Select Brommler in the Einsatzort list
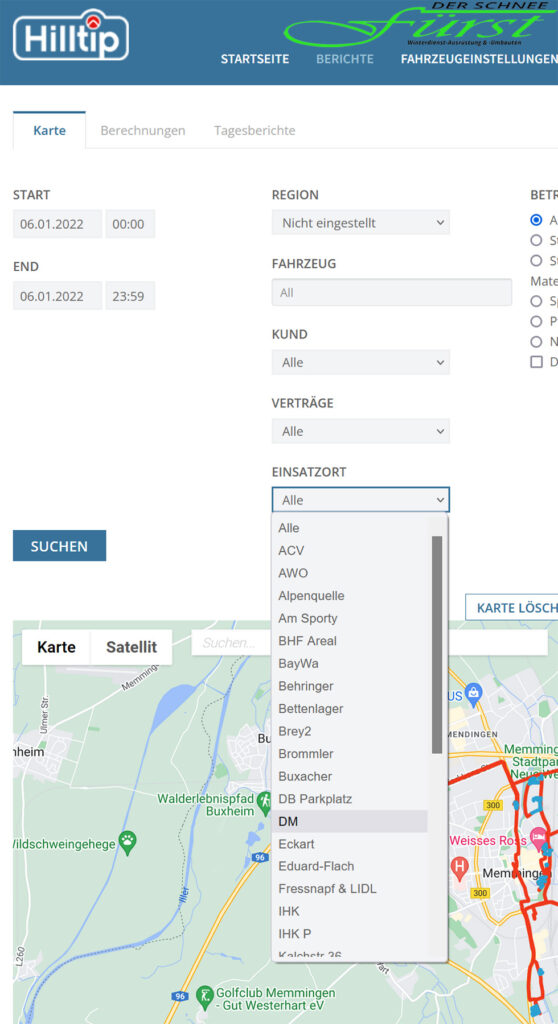The height and width of the screenshot is (1024, 558). click(350, 754)
